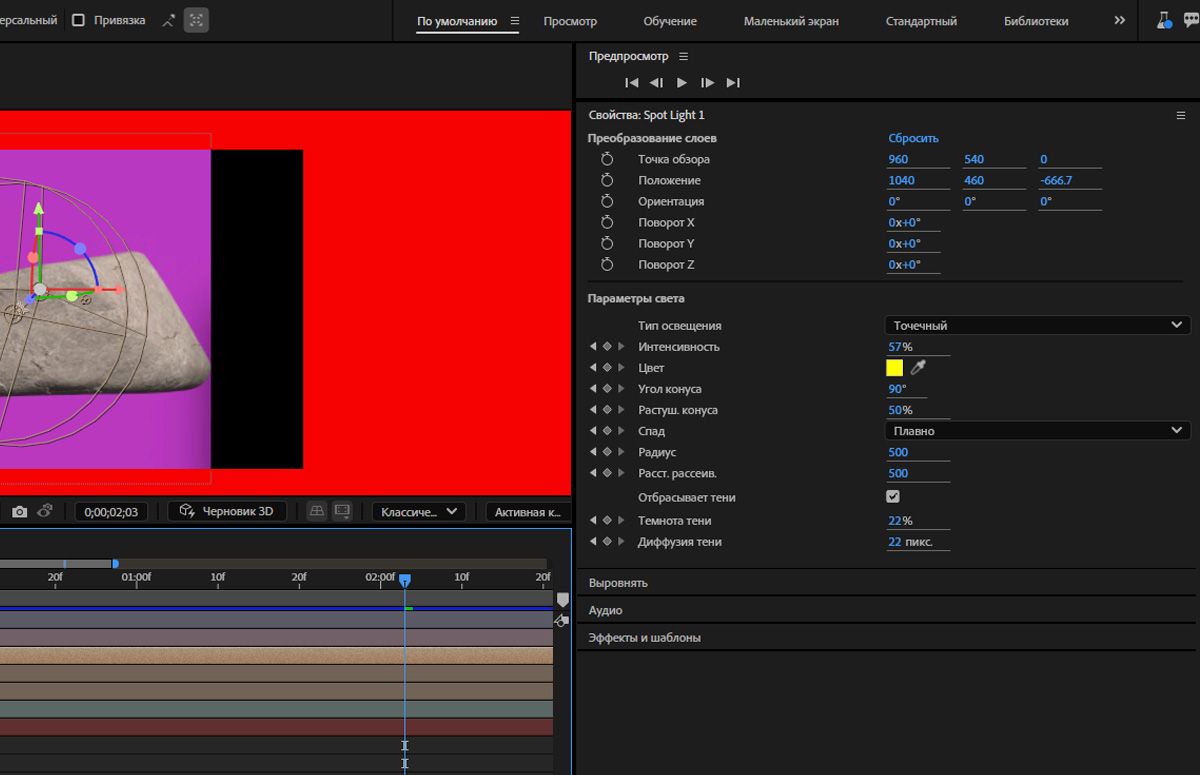Switch to the Обучение workspace tab
1200x775 pixels.
point(670,21)
